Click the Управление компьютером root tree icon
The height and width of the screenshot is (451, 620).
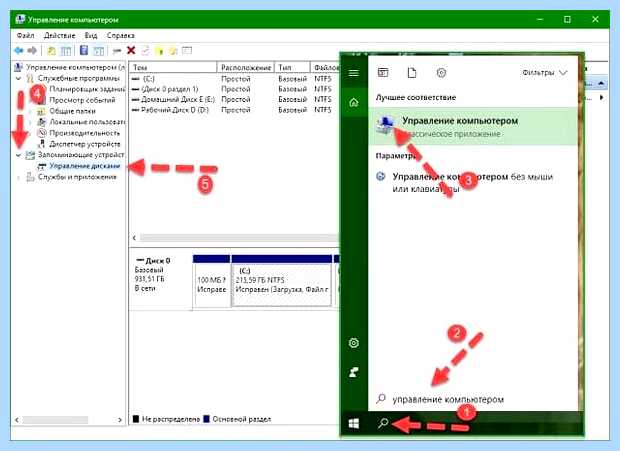pyautogui.click(x=19, y=67)
